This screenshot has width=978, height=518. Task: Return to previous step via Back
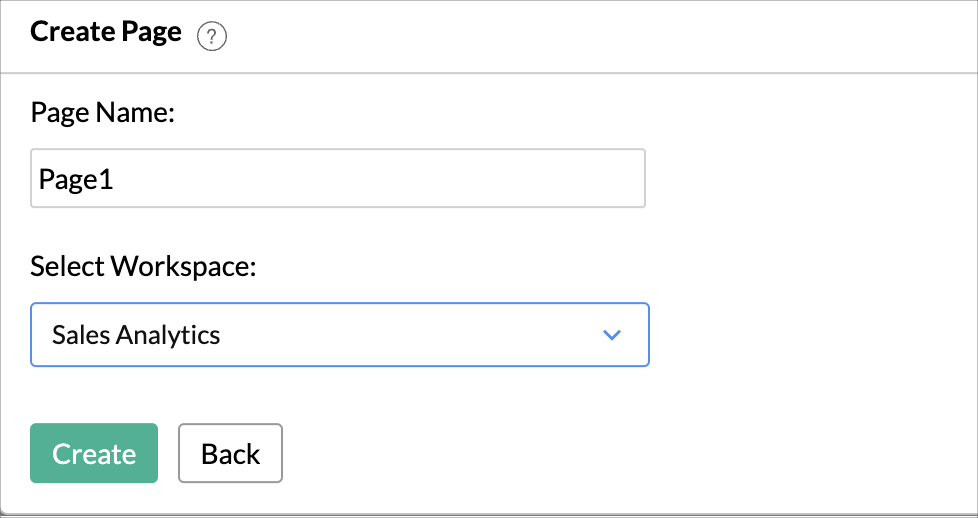(x=230, y=453)
